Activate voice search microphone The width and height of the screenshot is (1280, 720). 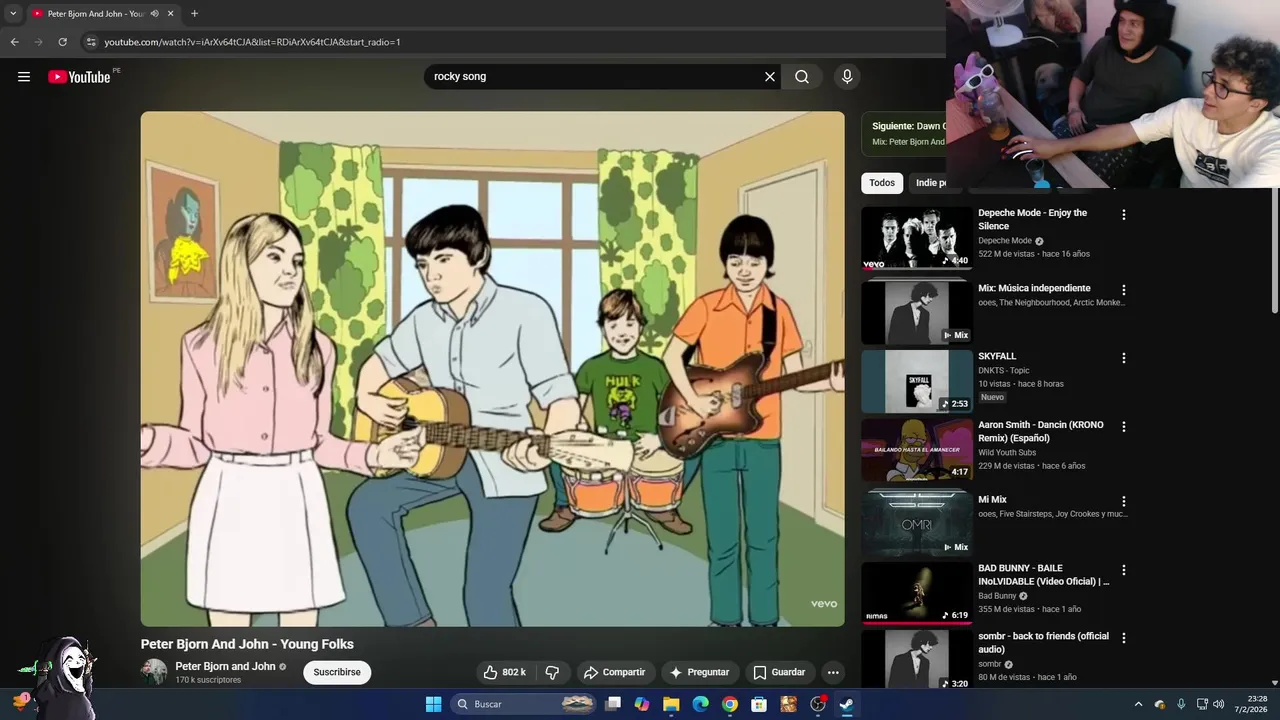[x=847, y=77]
